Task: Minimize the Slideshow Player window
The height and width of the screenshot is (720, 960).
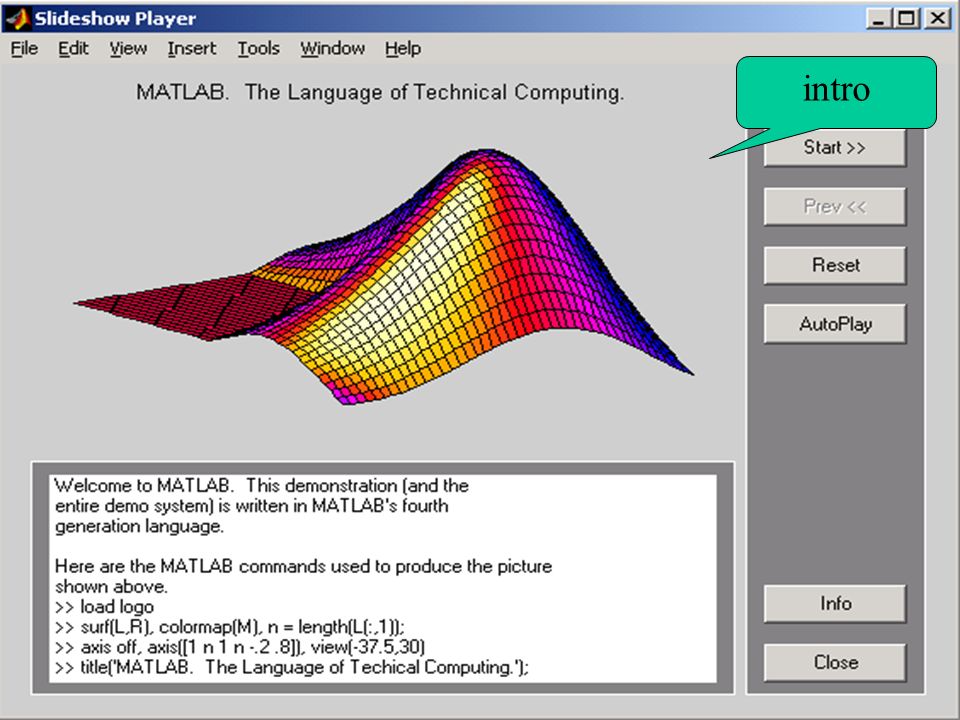Action: click(879, 18)
